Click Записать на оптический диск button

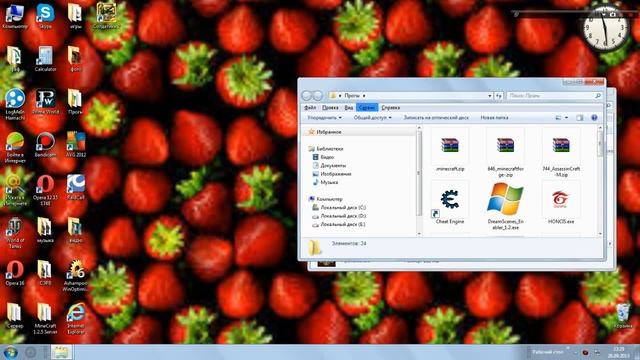[x=436, y=118]
